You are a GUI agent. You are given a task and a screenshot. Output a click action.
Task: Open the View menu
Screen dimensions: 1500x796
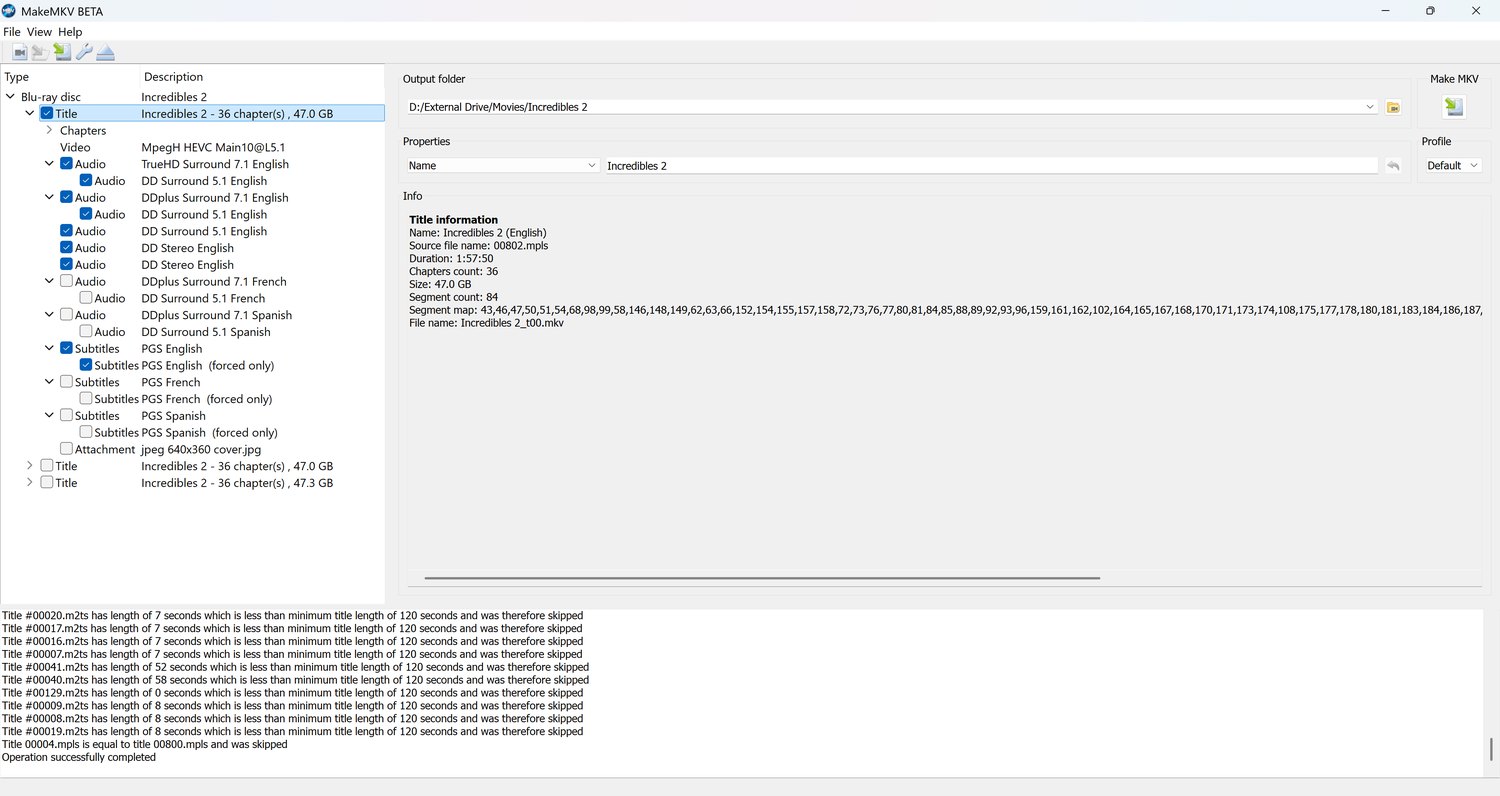[39, 32]
